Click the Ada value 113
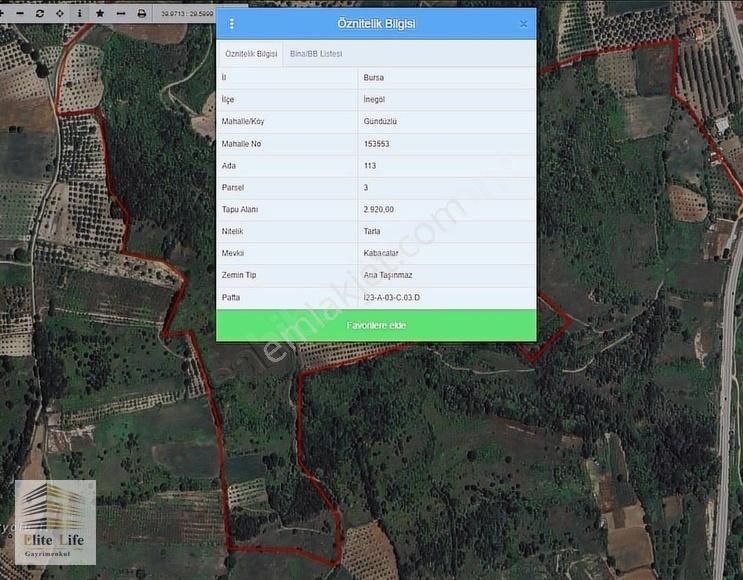This screenshot has width=743, height=580. coord(370,166)
